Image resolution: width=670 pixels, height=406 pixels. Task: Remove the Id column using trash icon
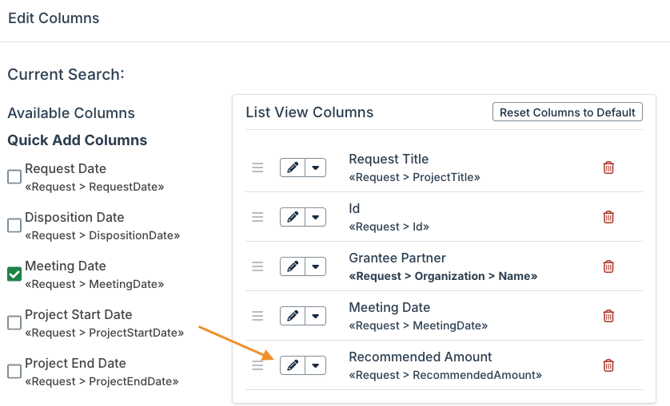pos(608,217)
